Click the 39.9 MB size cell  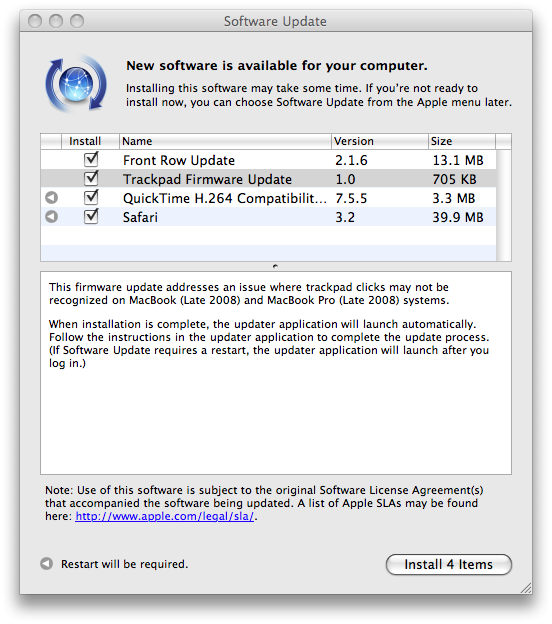coord(458,217)
